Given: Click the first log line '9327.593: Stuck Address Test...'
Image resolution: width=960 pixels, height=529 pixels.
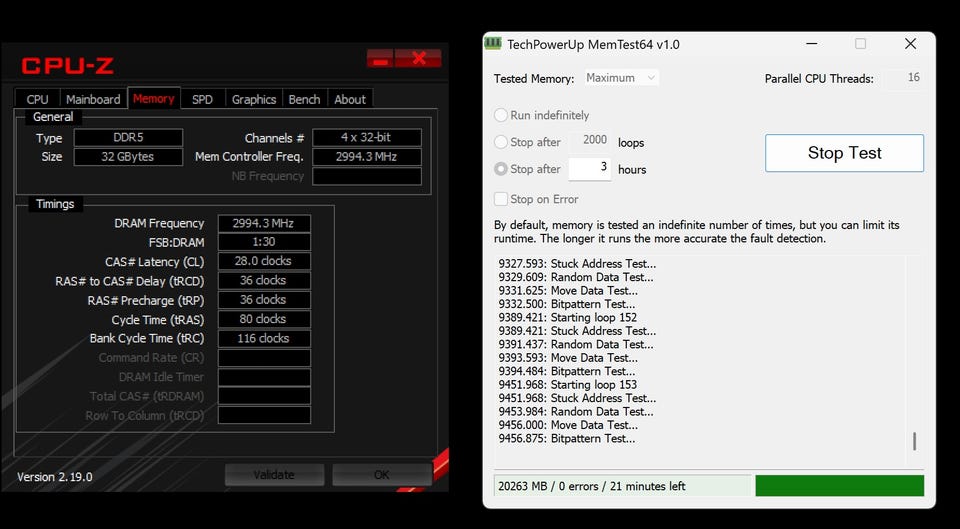Looking at the screenshot, I should pyautogui.click(x=577, y=264).
